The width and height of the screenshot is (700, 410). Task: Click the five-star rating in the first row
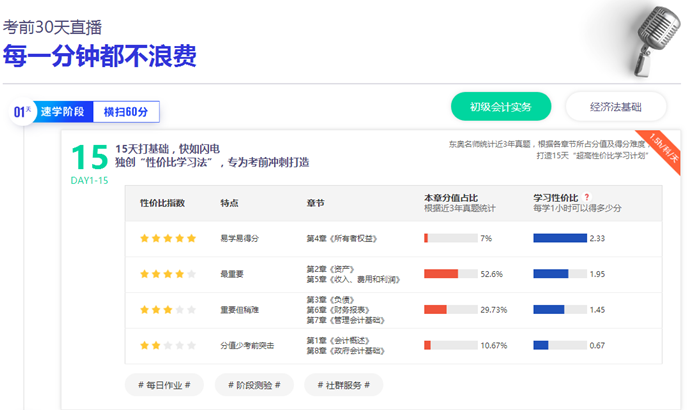167,238
